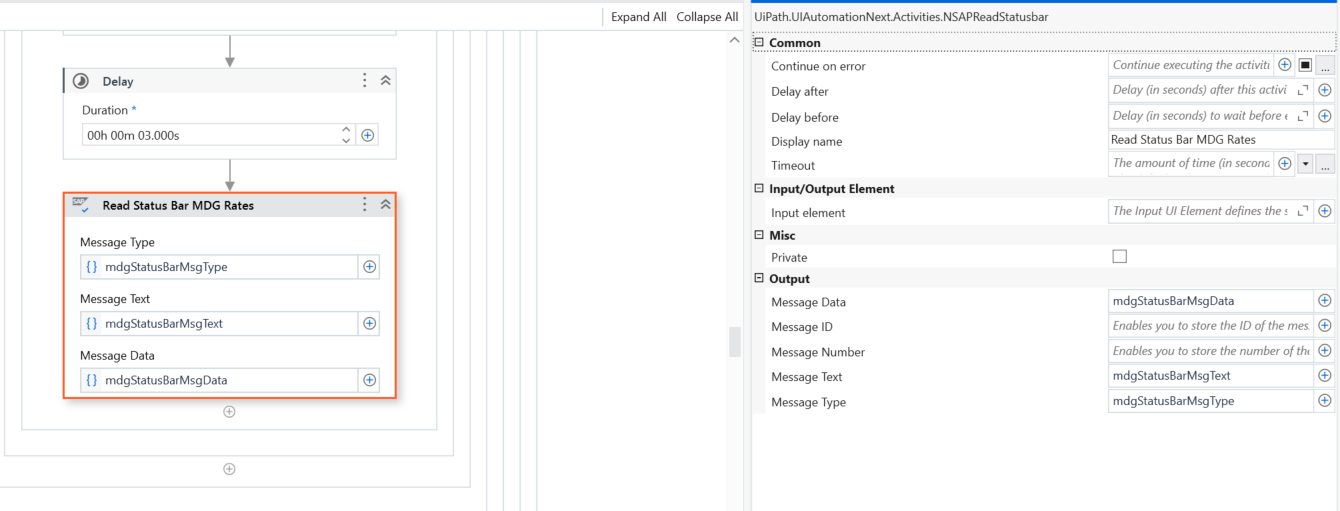1340x511 pixels.
Task: Decrease Duration with the down stepper arrow
Action: click(x=346, y=140)
